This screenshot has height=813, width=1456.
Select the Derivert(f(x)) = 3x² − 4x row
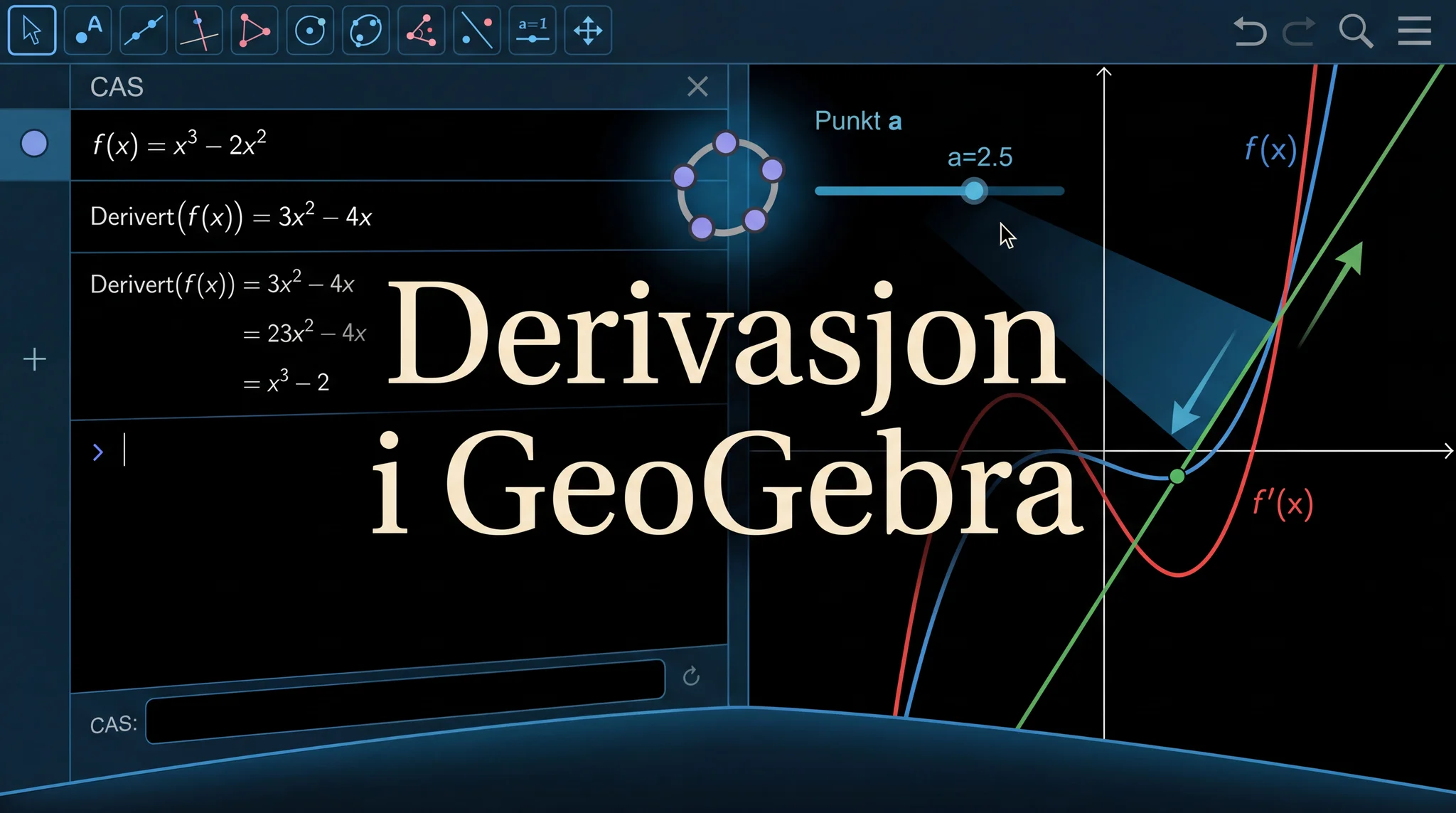tap(398, 216)
